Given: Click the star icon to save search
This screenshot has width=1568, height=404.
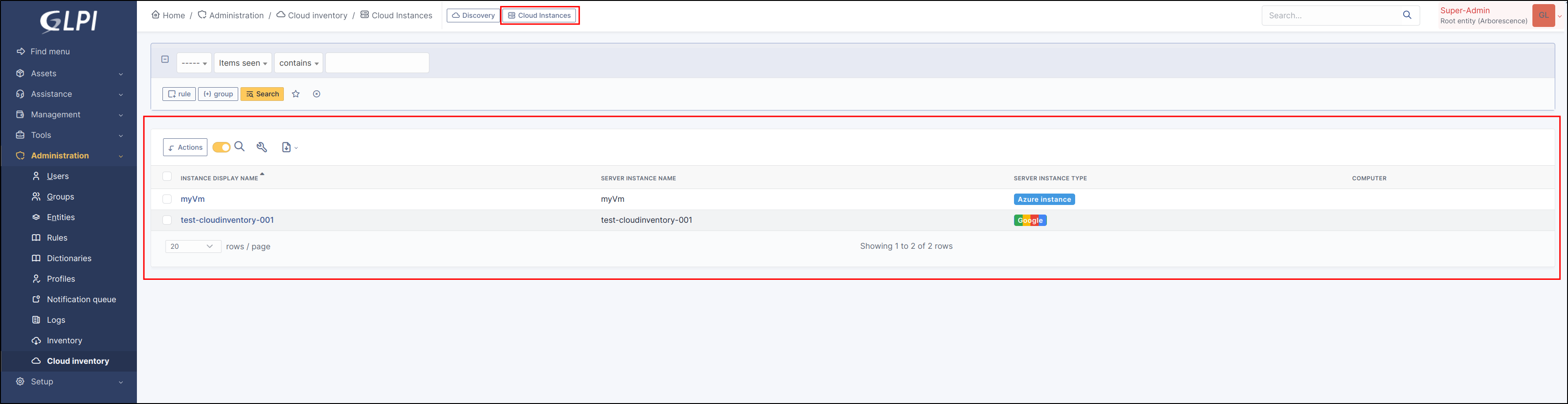Looking at the screenshot, I should point(296,94).
